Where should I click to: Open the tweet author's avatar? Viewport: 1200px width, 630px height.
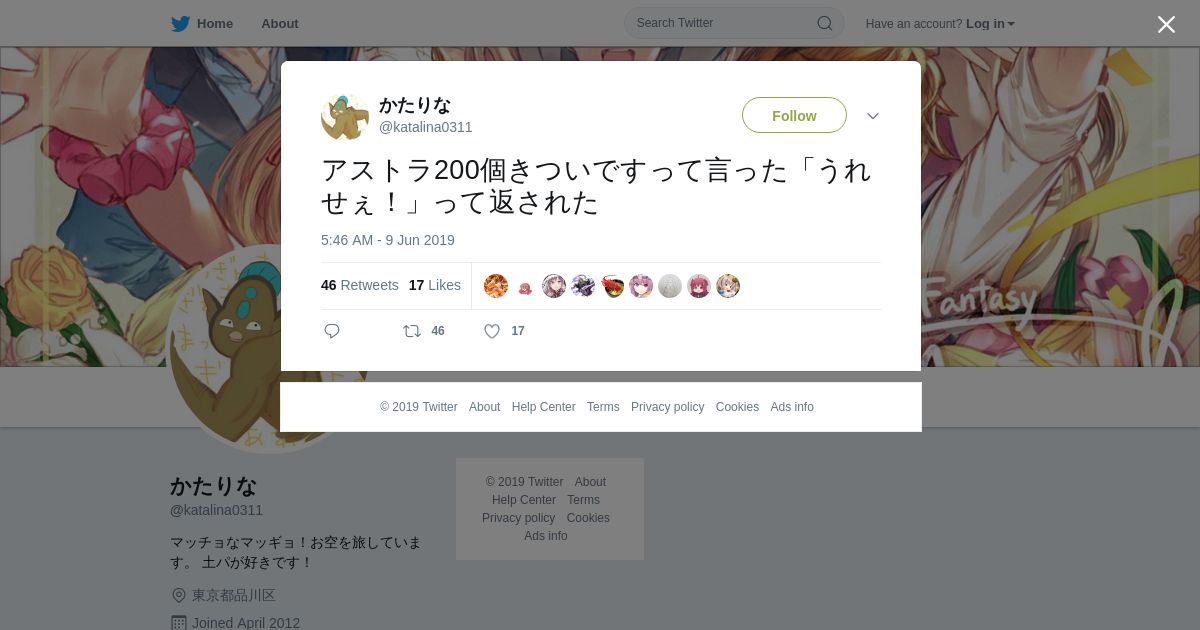click(x=345, y=116)
